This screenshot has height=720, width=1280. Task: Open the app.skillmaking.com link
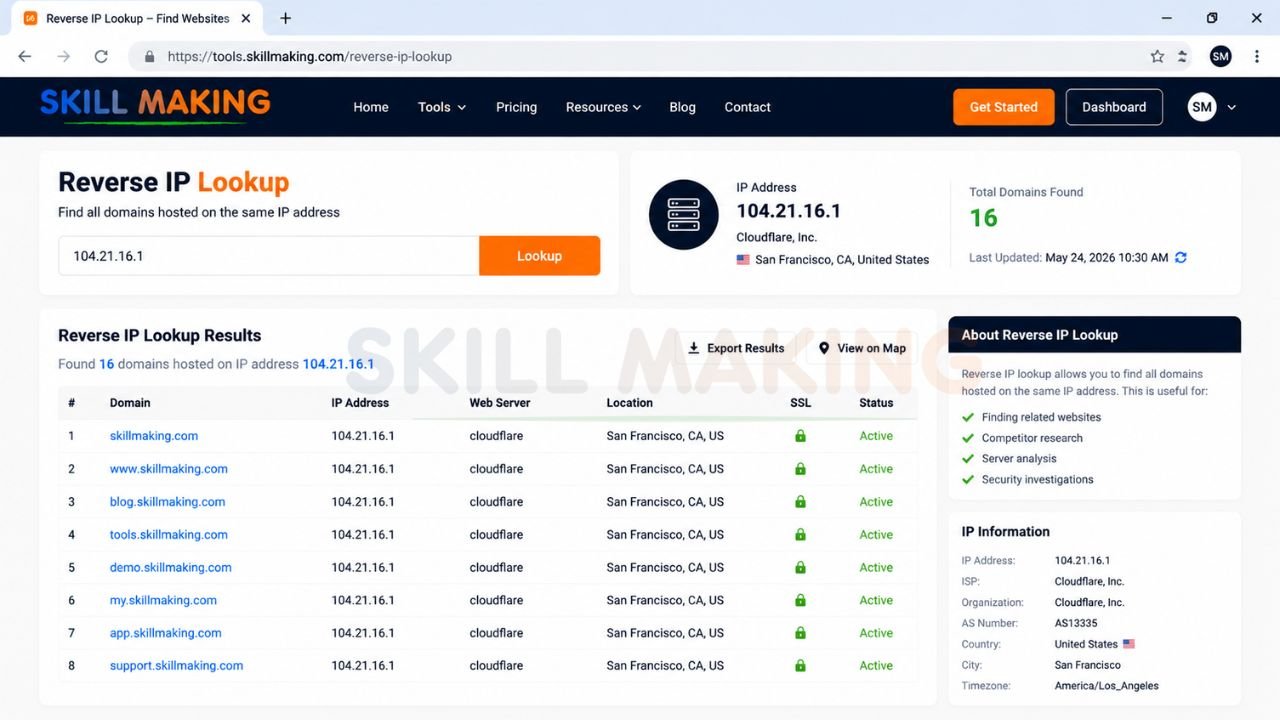pos(166,633)
